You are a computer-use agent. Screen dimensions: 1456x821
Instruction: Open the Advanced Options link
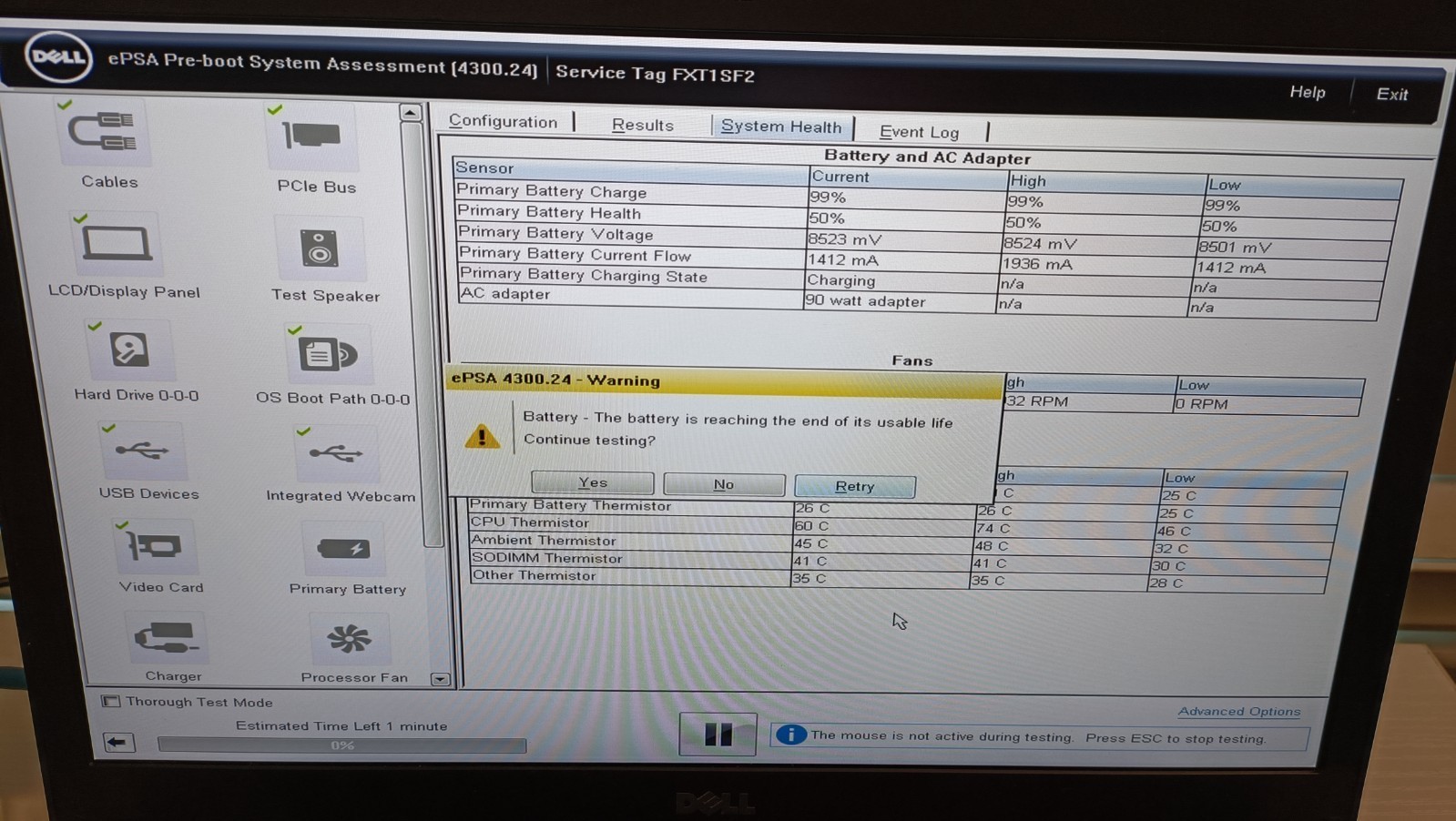pyautogui.click(x=1239, y=711)
